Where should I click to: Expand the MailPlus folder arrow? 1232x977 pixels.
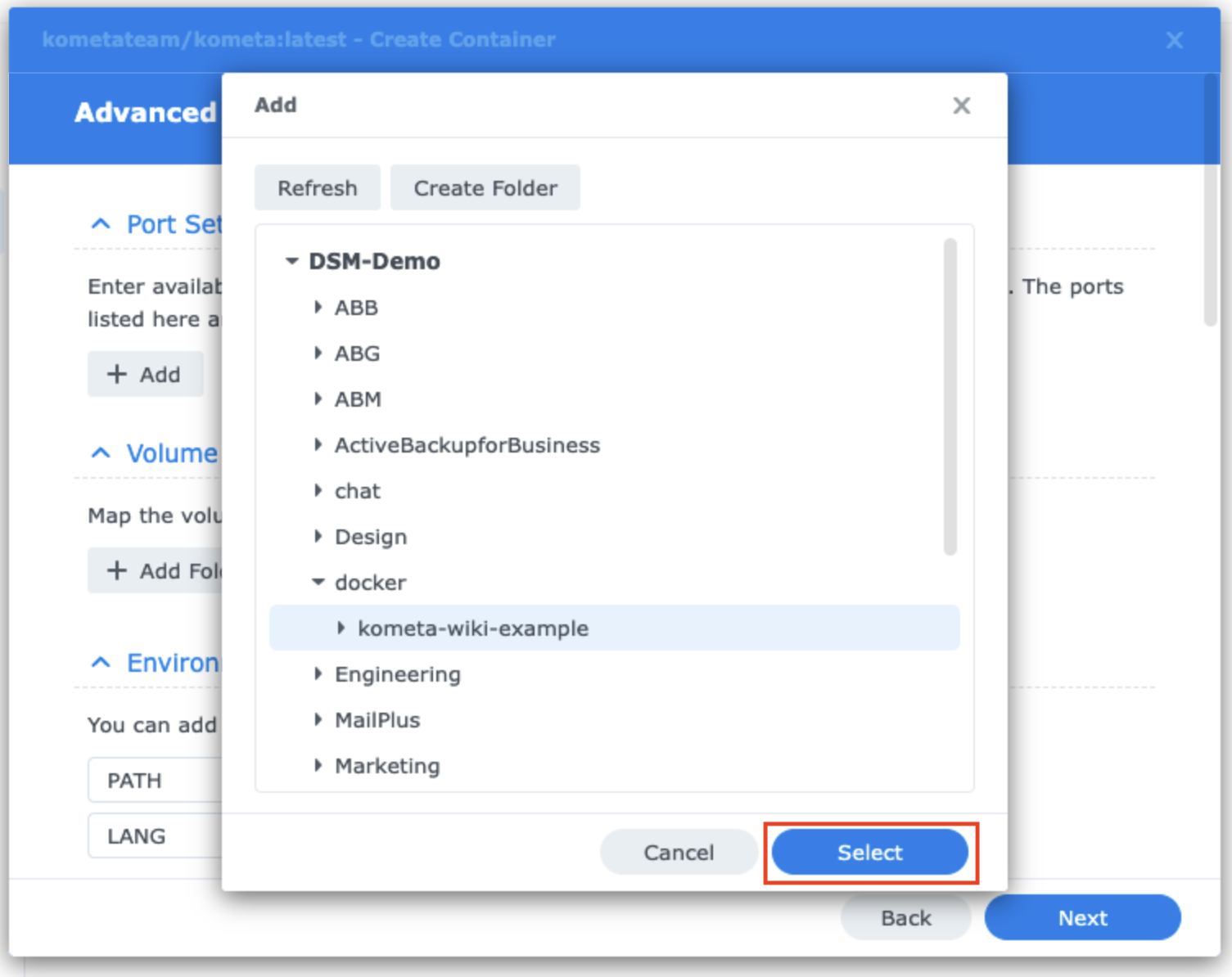click(318, 719)
